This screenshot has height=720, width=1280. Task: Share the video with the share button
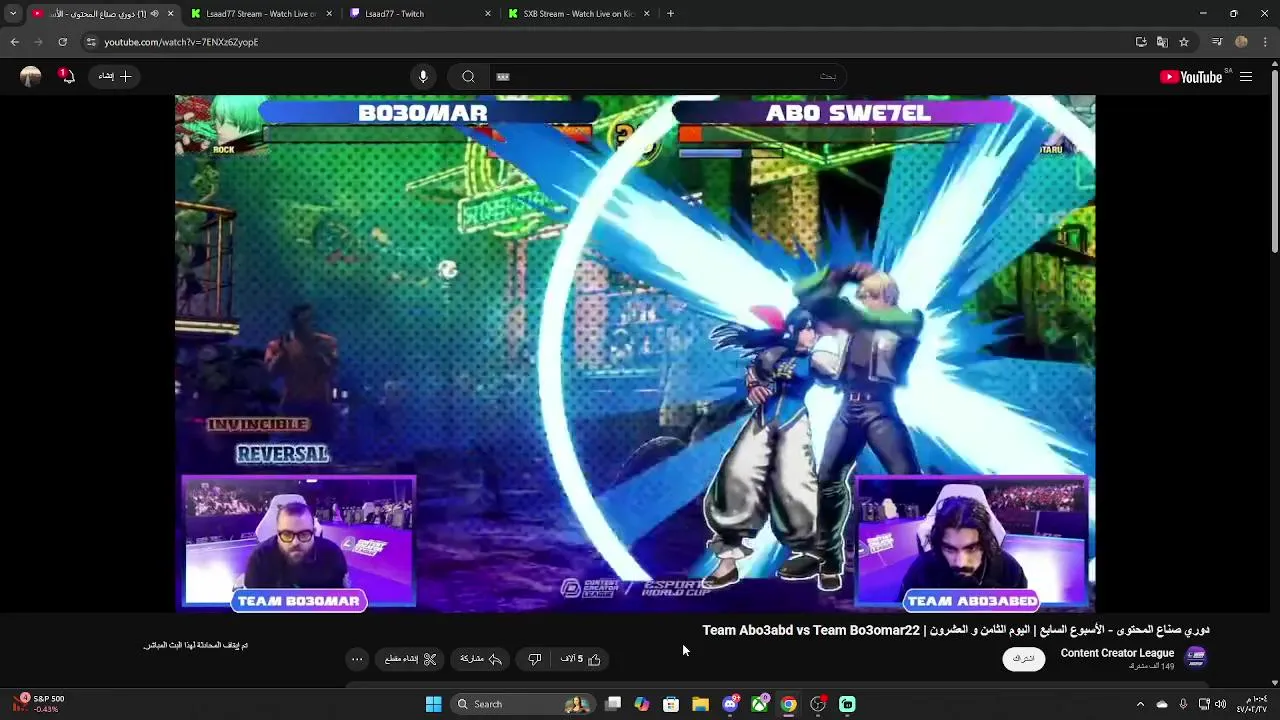(481, 659)
